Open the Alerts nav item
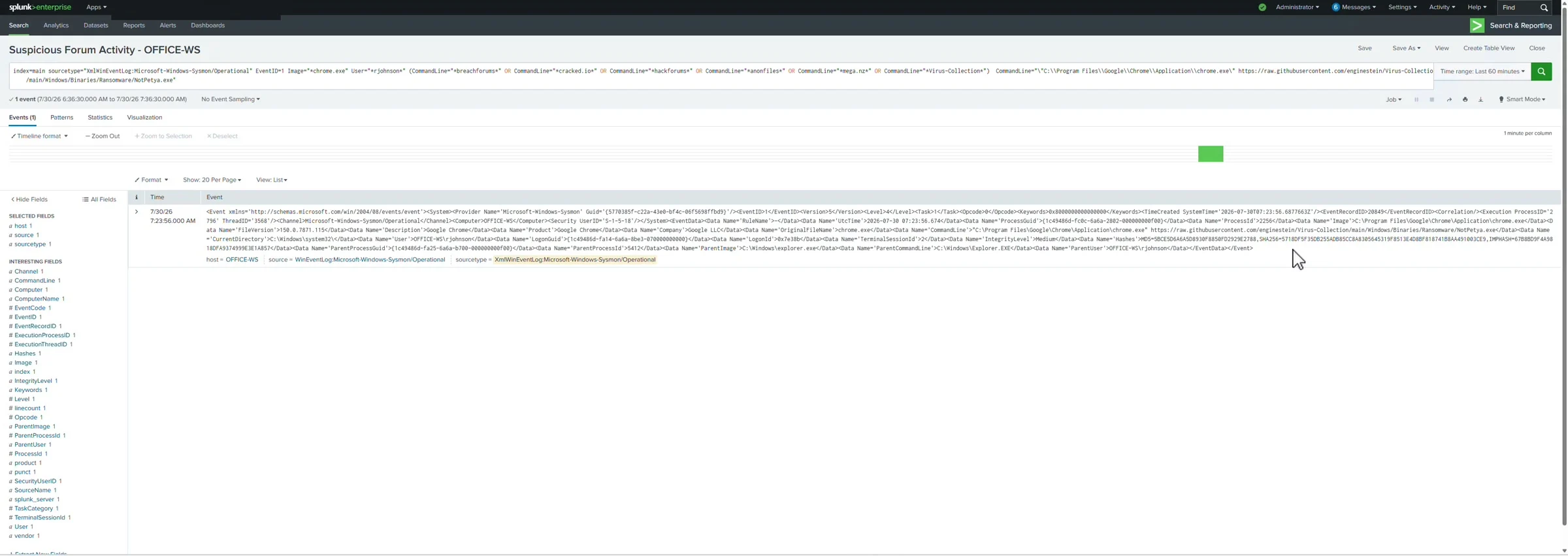 [168, 25]
